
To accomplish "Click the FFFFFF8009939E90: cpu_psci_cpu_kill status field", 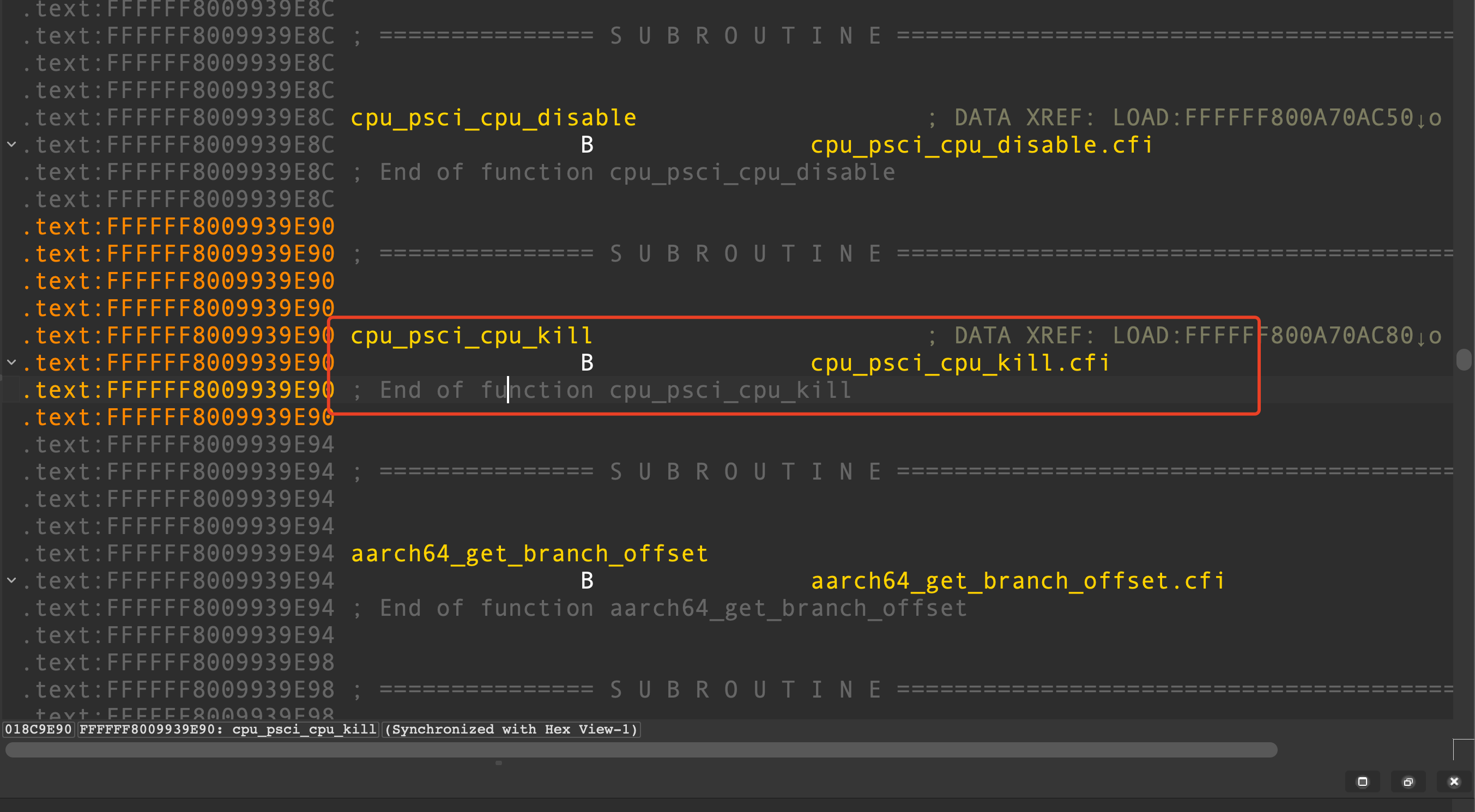I will [228, 729].
